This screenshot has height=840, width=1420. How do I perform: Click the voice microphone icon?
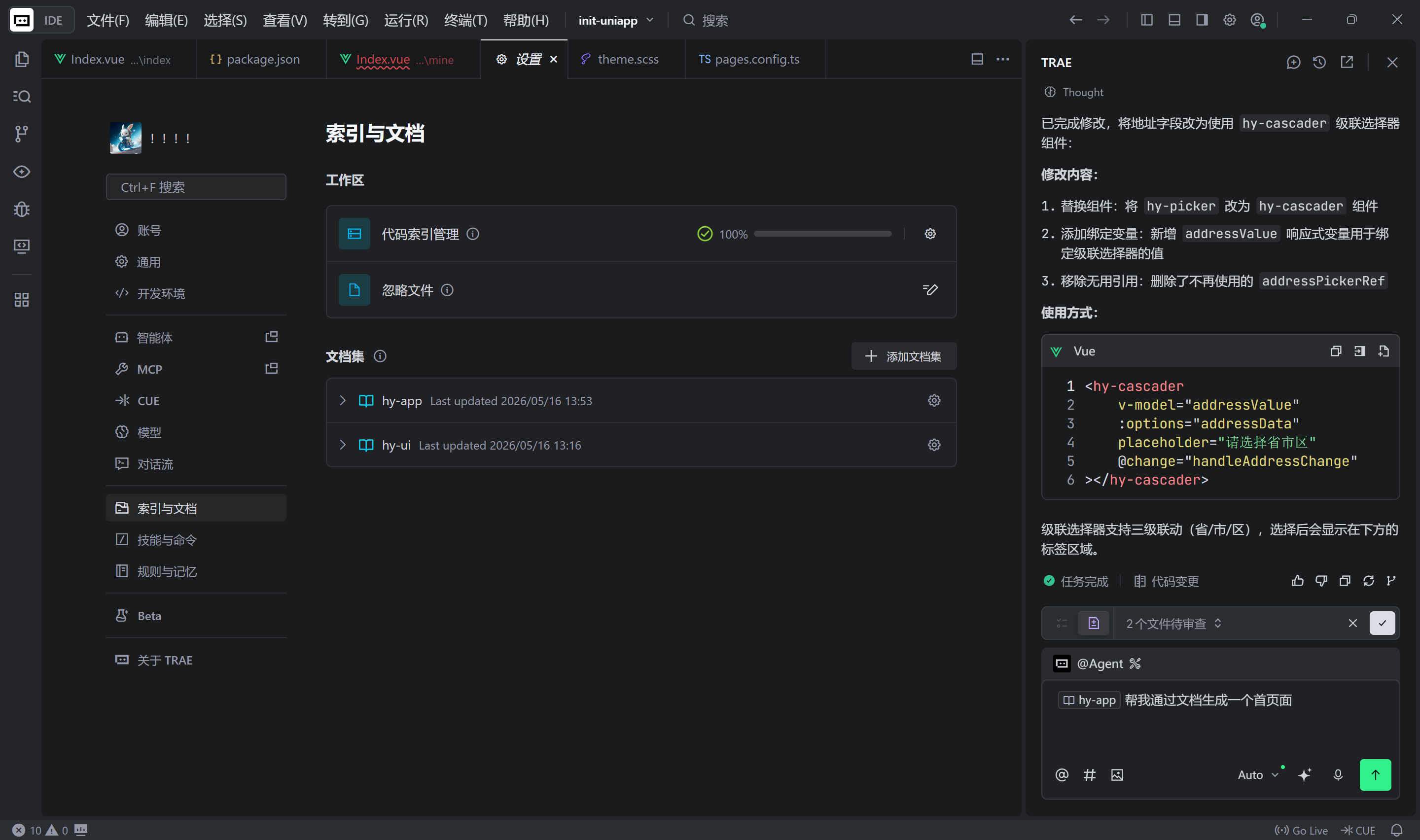click(1338, 774)
